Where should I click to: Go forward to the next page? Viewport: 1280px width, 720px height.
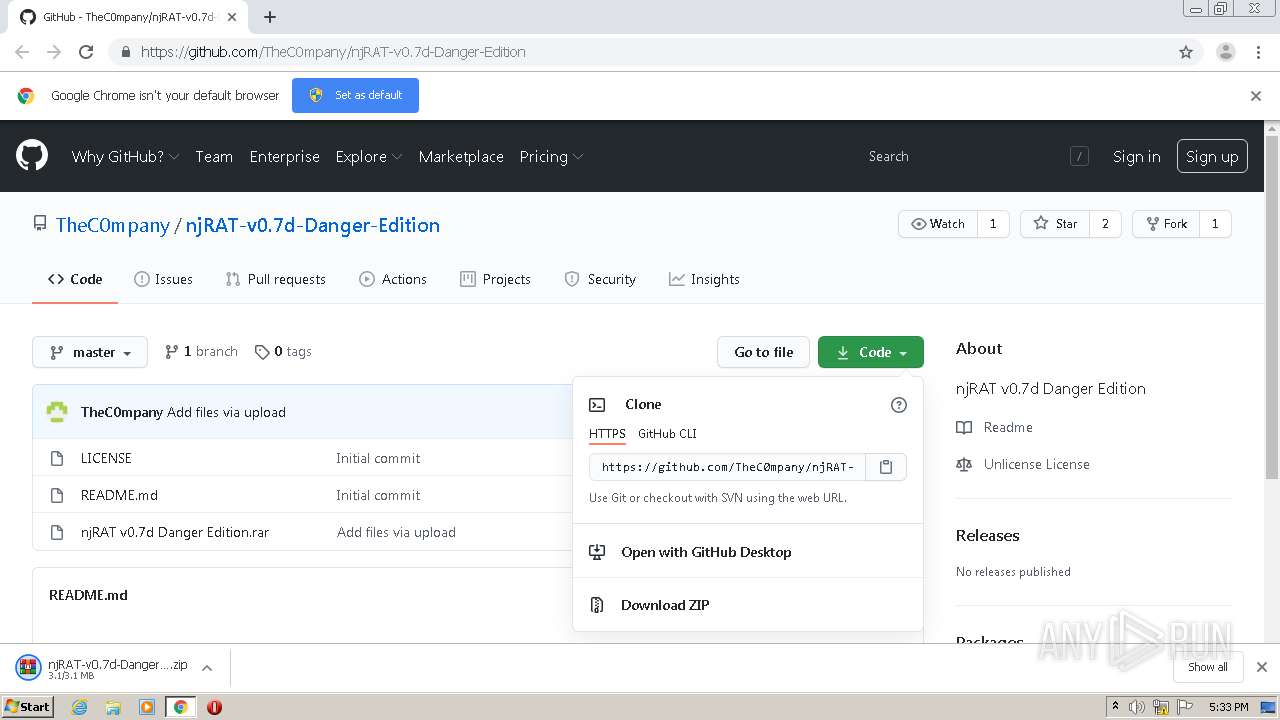point(54,52)
